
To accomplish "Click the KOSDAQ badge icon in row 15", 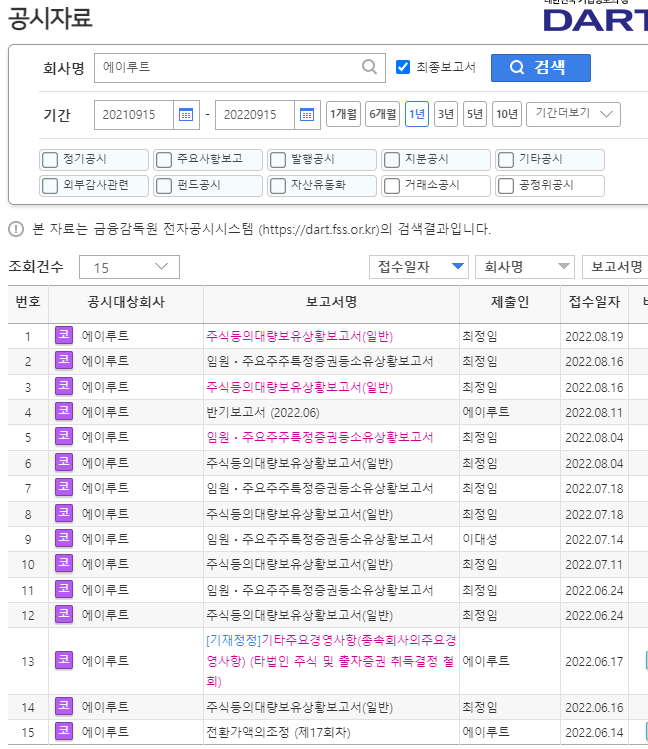I will tap(64, 731).
